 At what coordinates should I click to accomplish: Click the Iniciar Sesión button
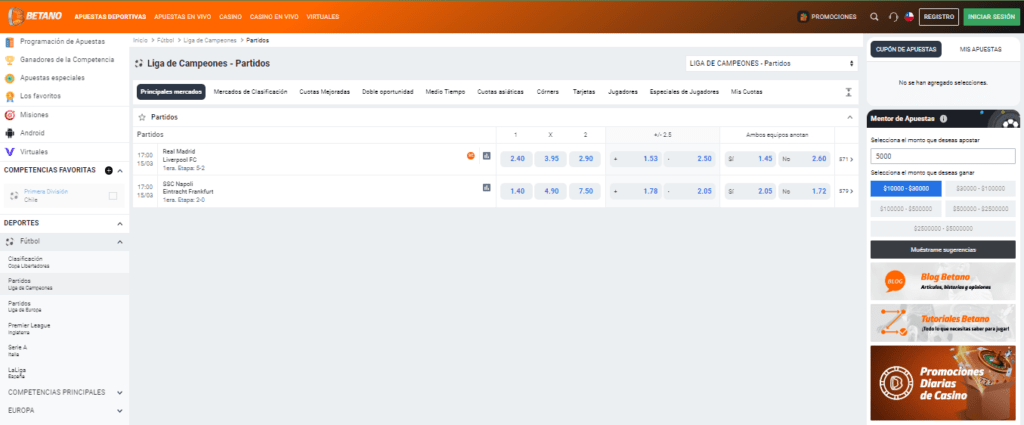(x=991, y=17)
